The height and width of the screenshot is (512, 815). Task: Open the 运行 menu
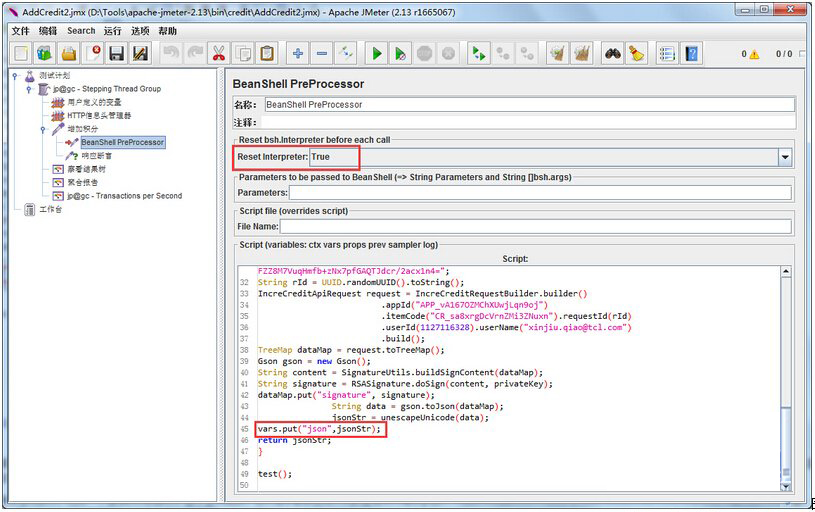[x=112, y=31]
